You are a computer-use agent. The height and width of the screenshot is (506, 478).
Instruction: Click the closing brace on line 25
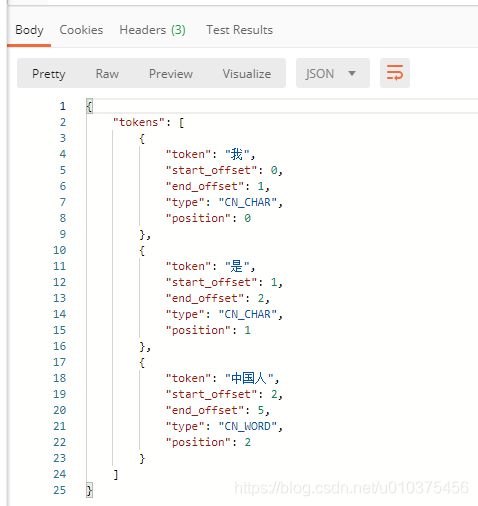coord(89,490)
